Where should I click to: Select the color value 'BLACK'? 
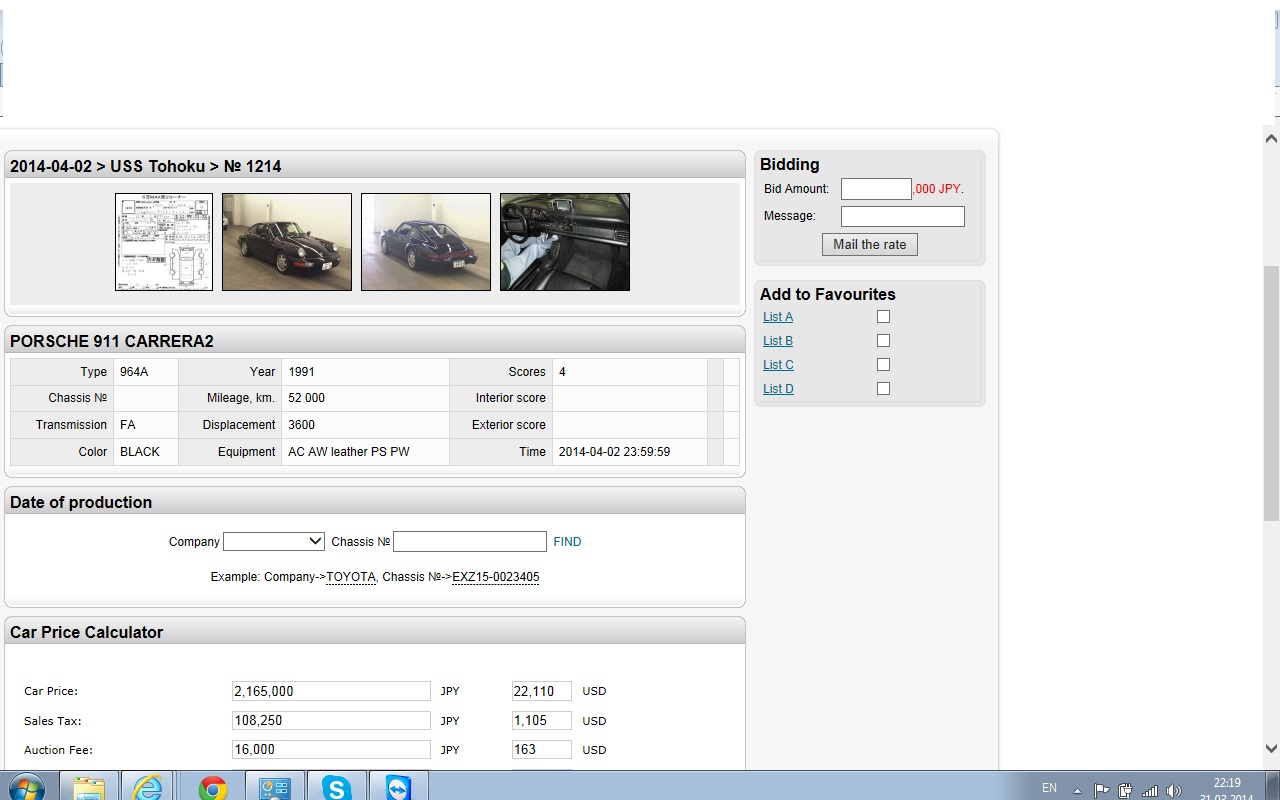(x=140, y=452)
